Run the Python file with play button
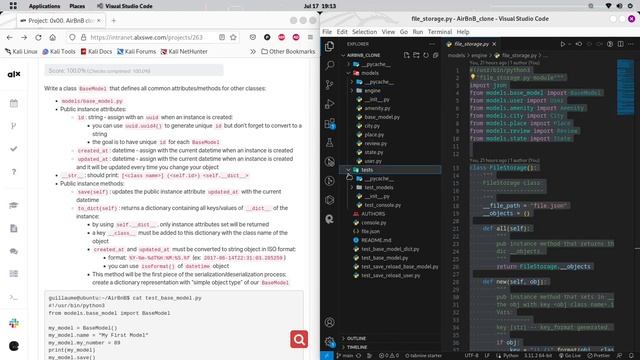Screen dimensions: 640x360 [x=562, y=44]
